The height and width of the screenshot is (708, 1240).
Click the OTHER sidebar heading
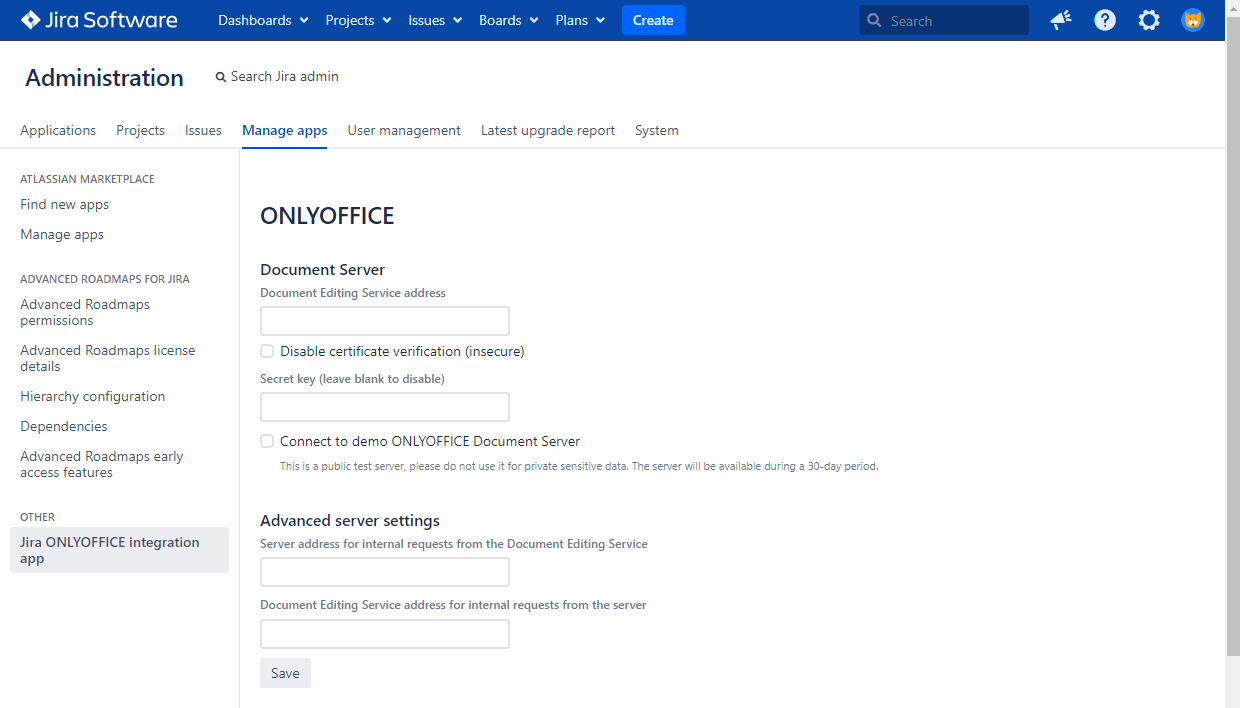tap(37, 517)
